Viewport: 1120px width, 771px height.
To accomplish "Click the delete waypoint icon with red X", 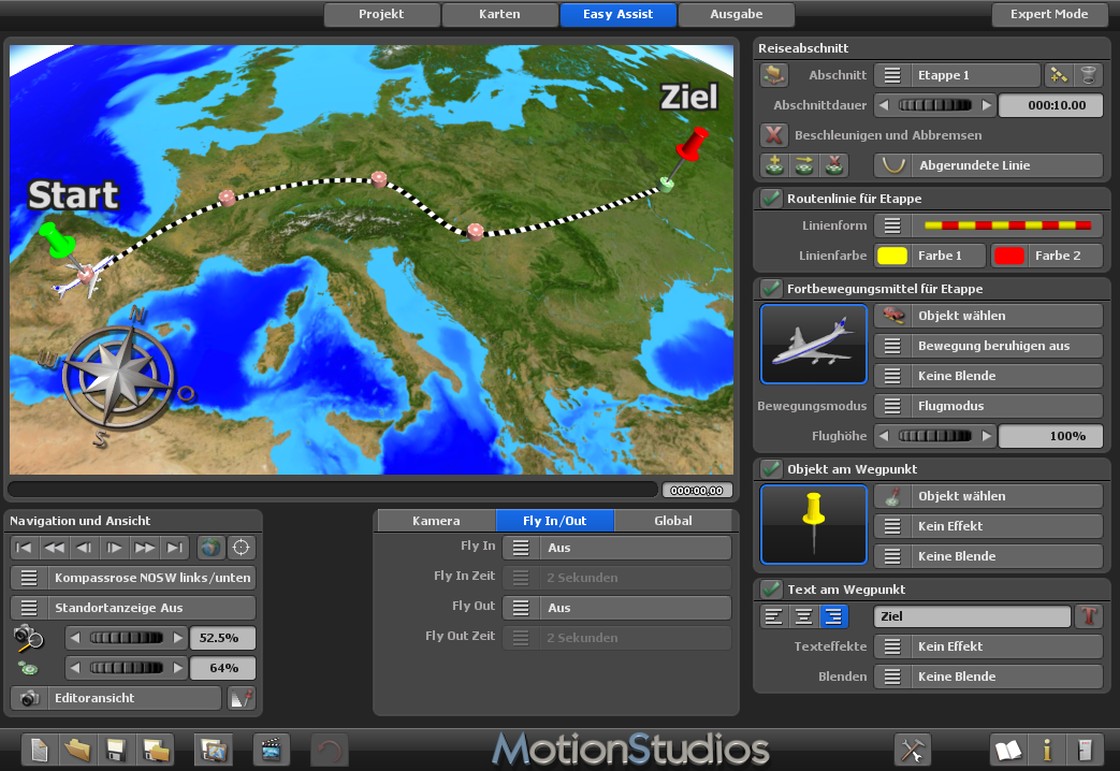I will pos(833,165).
